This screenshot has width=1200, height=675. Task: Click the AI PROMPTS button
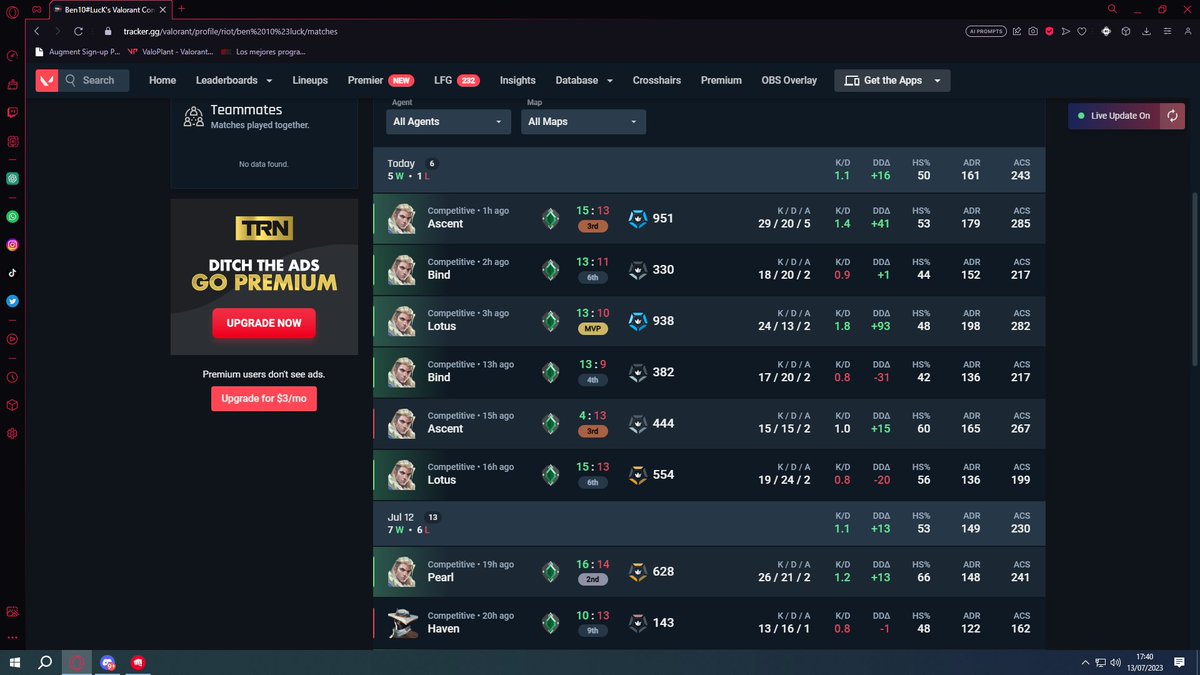(x=986, y=31)
